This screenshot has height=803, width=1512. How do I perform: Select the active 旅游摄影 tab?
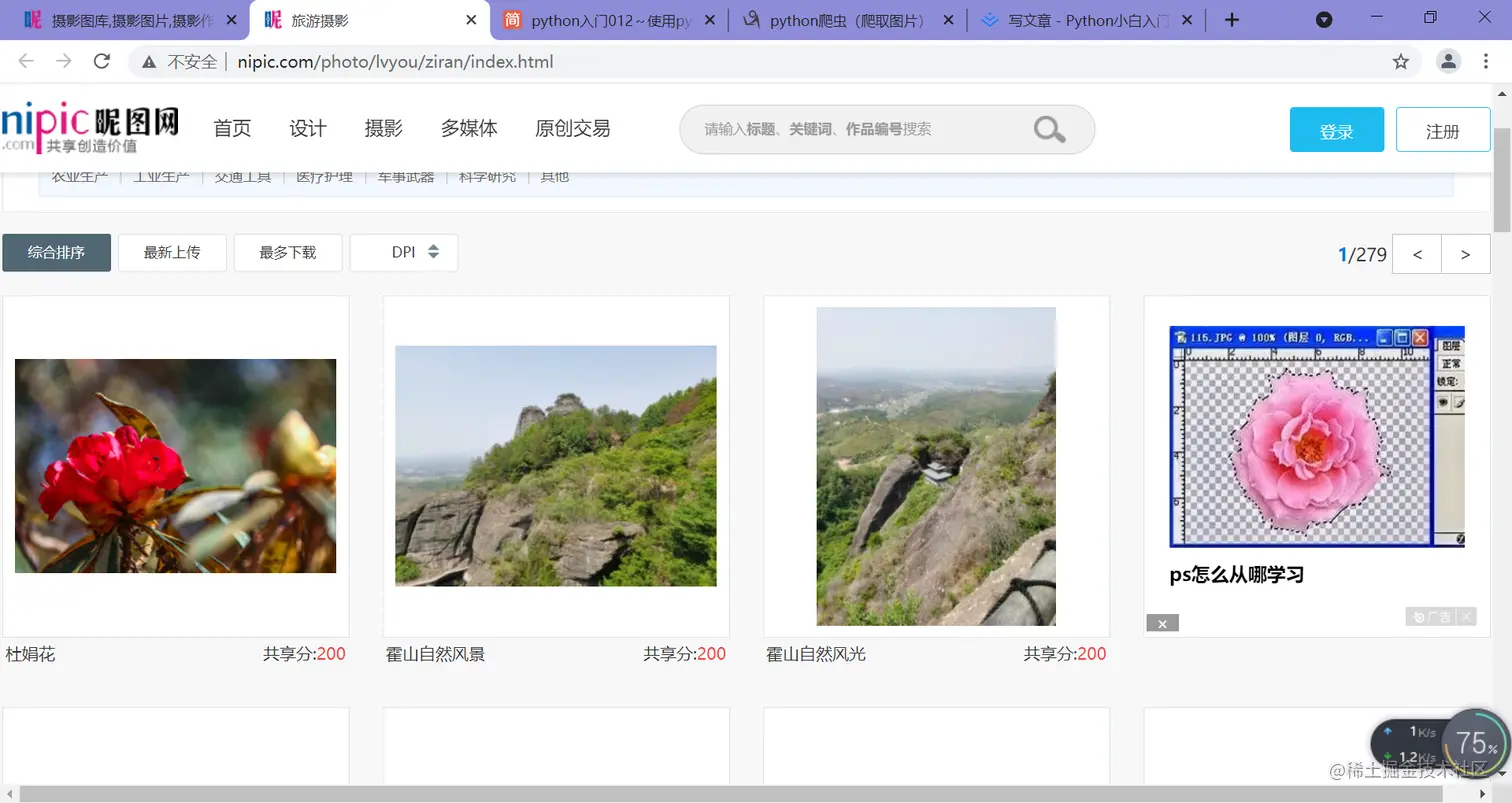[368, 20]
